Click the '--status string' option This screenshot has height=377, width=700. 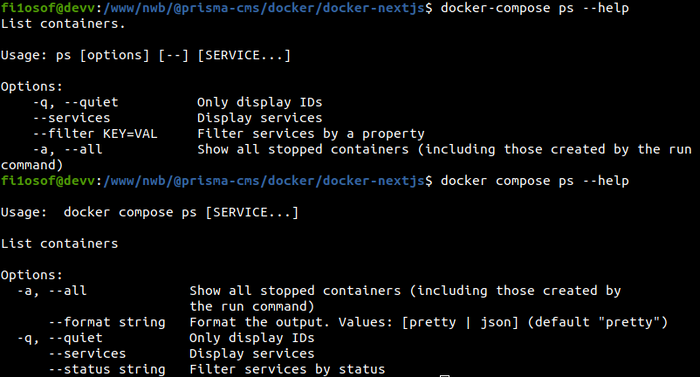click(107, 369)
